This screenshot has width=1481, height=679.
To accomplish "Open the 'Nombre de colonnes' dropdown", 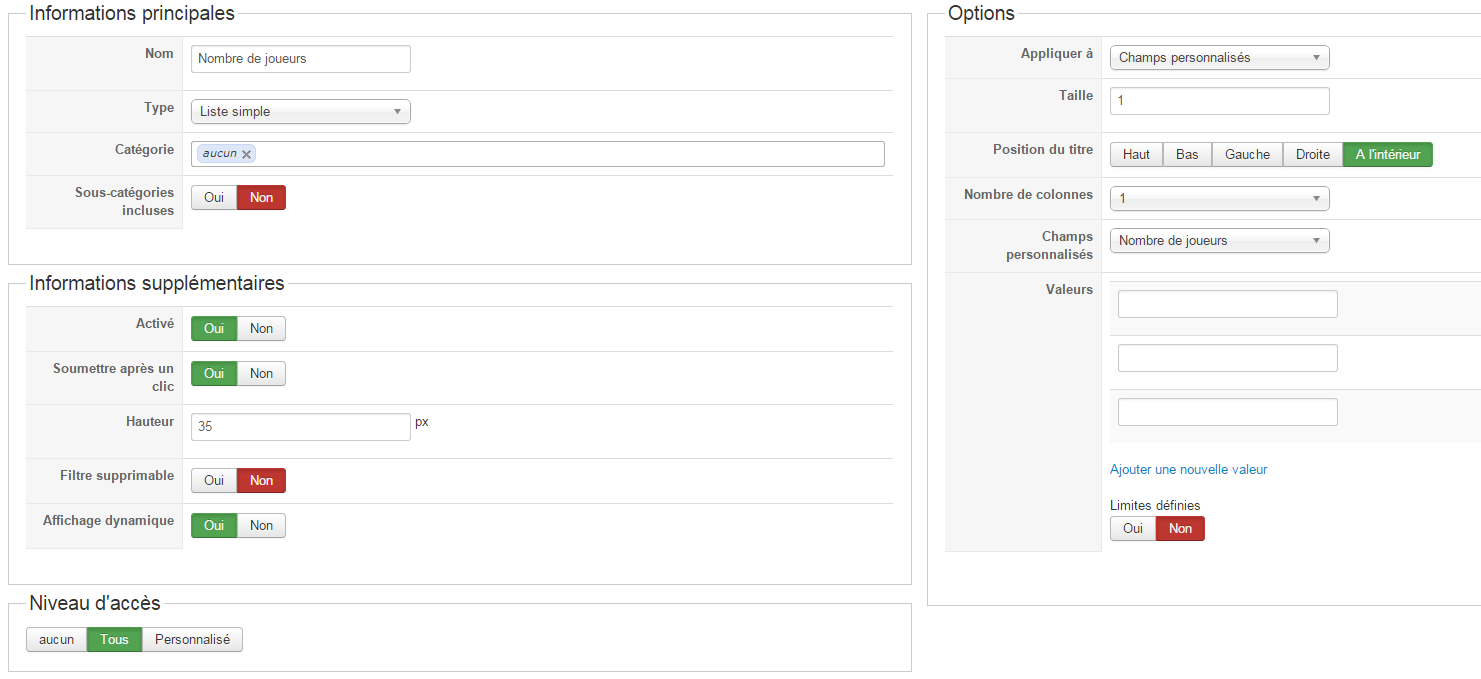I will click(1219, 199).
